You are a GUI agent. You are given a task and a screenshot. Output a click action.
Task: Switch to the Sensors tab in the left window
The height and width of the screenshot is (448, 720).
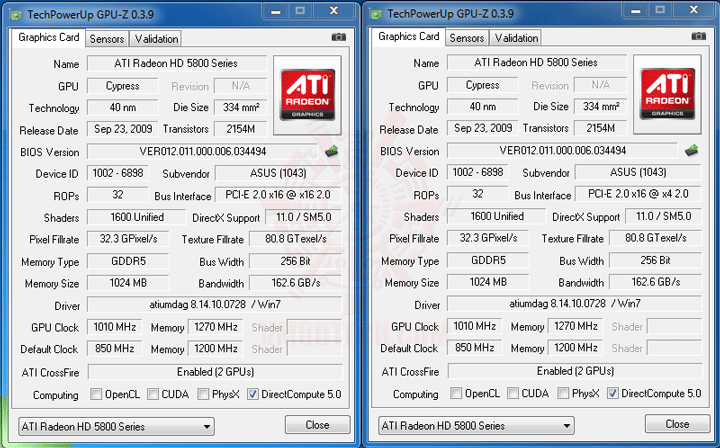(x=107, y=39)
